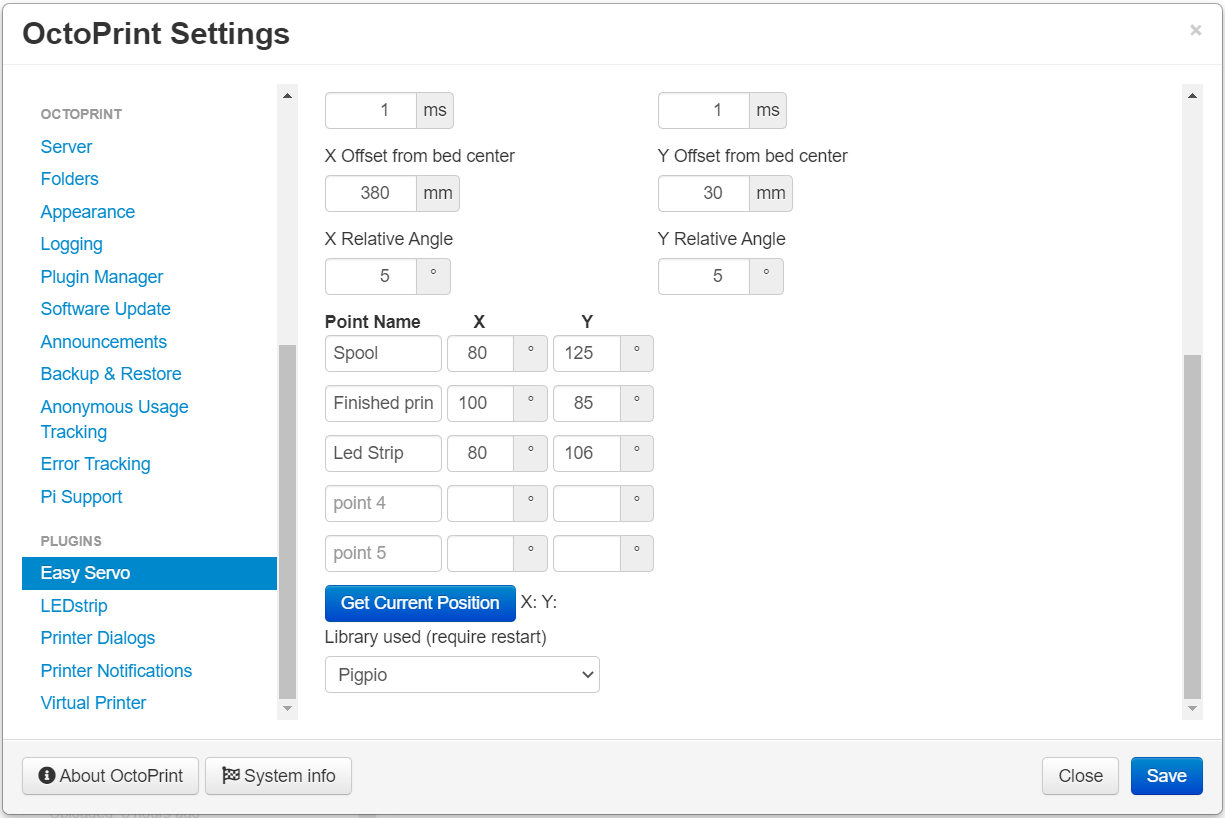
Task: Click the Y Relative Angle input field
Action: 704,276
